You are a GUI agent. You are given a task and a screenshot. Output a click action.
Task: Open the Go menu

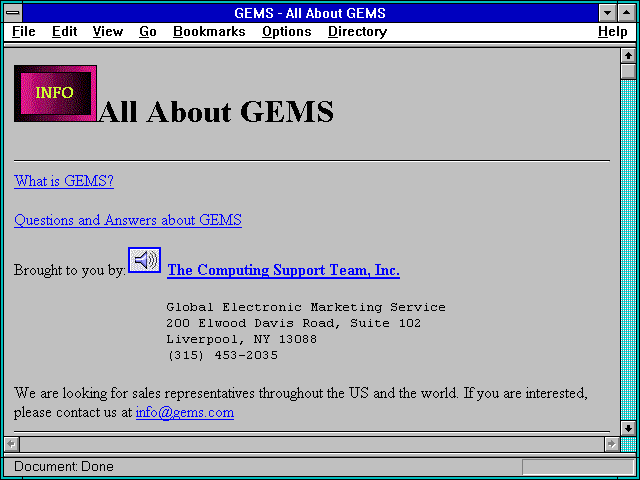click(148, 32)
